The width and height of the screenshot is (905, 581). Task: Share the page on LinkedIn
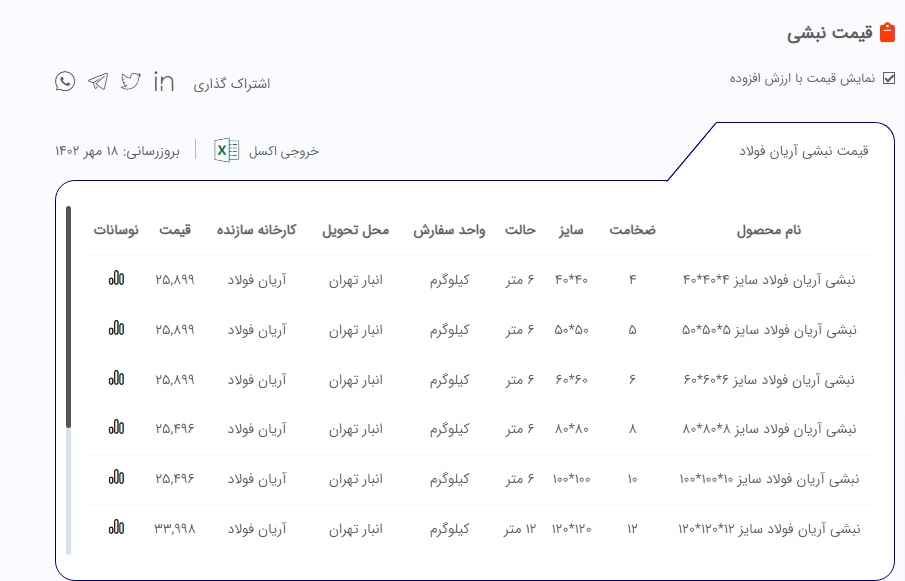(164, 82)
